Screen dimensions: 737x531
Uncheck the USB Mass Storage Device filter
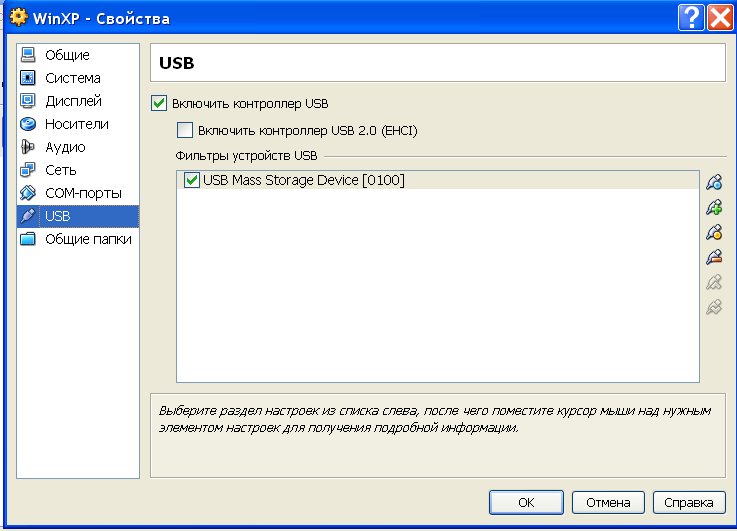click(x=192, y=180)
